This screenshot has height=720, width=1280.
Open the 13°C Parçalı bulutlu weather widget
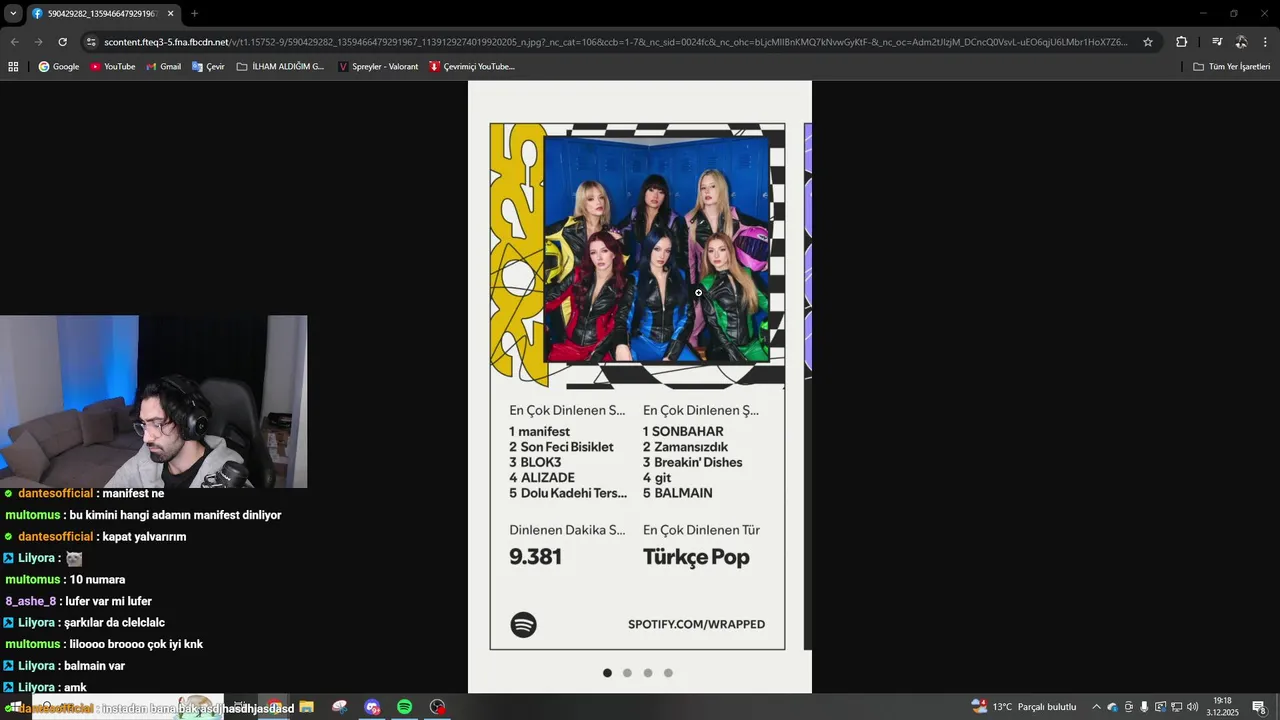pos(1023,707)
